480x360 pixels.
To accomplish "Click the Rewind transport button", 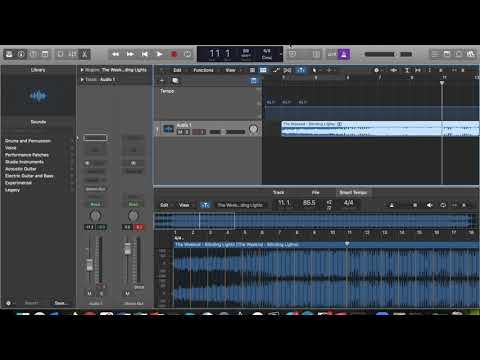I will [x=115, y=54].
